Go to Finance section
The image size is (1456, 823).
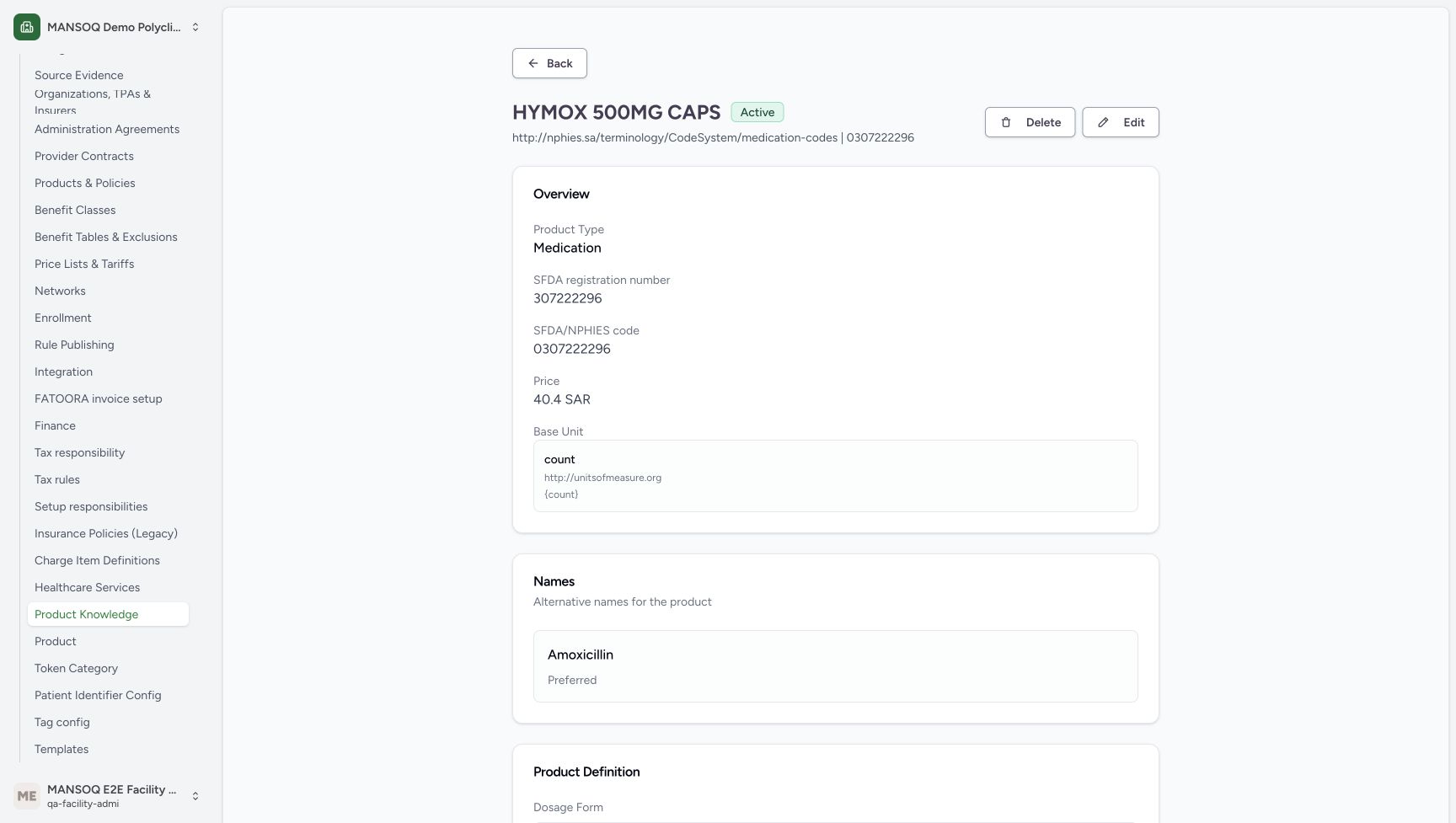tap(55, 425)
